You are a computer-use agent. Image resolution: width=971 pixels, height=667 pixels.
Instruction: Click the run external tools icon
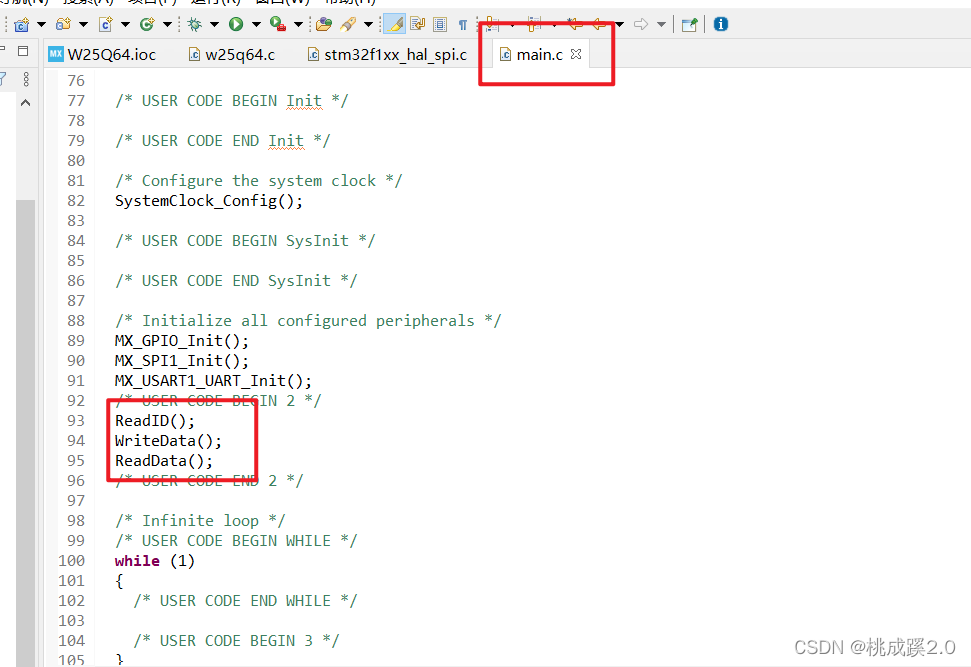(x=277, y=25)
